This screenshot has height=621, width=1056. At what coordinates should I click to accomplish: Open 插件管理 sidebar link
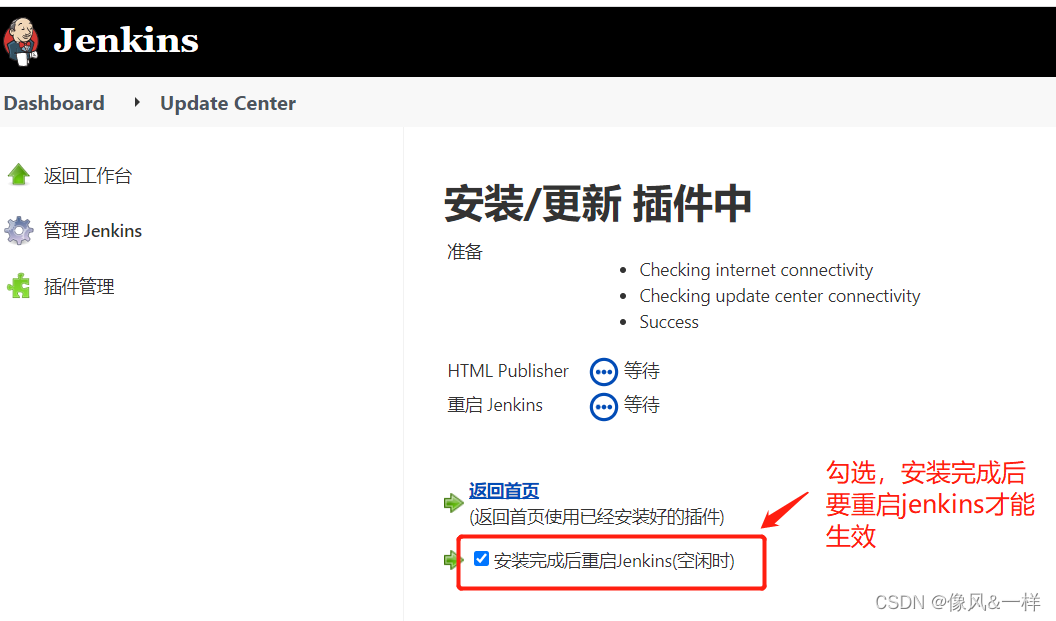point(79,286)
